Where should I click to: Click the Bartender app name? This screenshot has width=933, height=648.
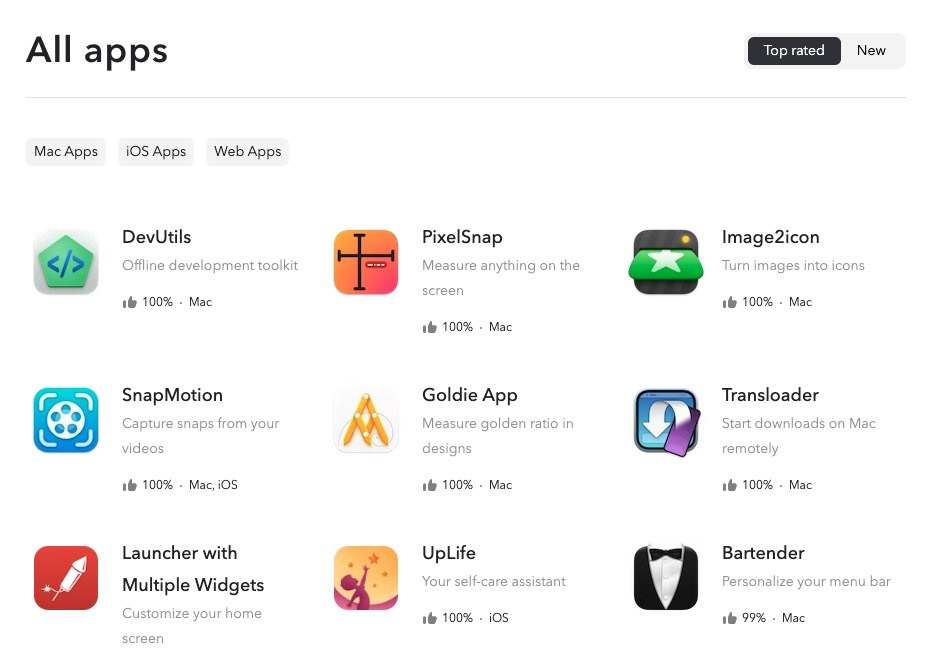tap(763, 553)
